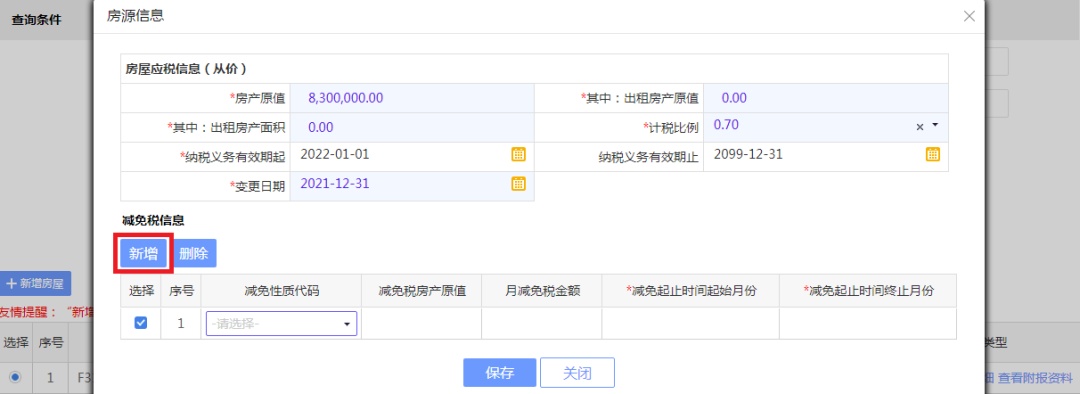Select the radio button in background row 1
The height and width of the screenshot is (394, 1080).
[15, 377]
